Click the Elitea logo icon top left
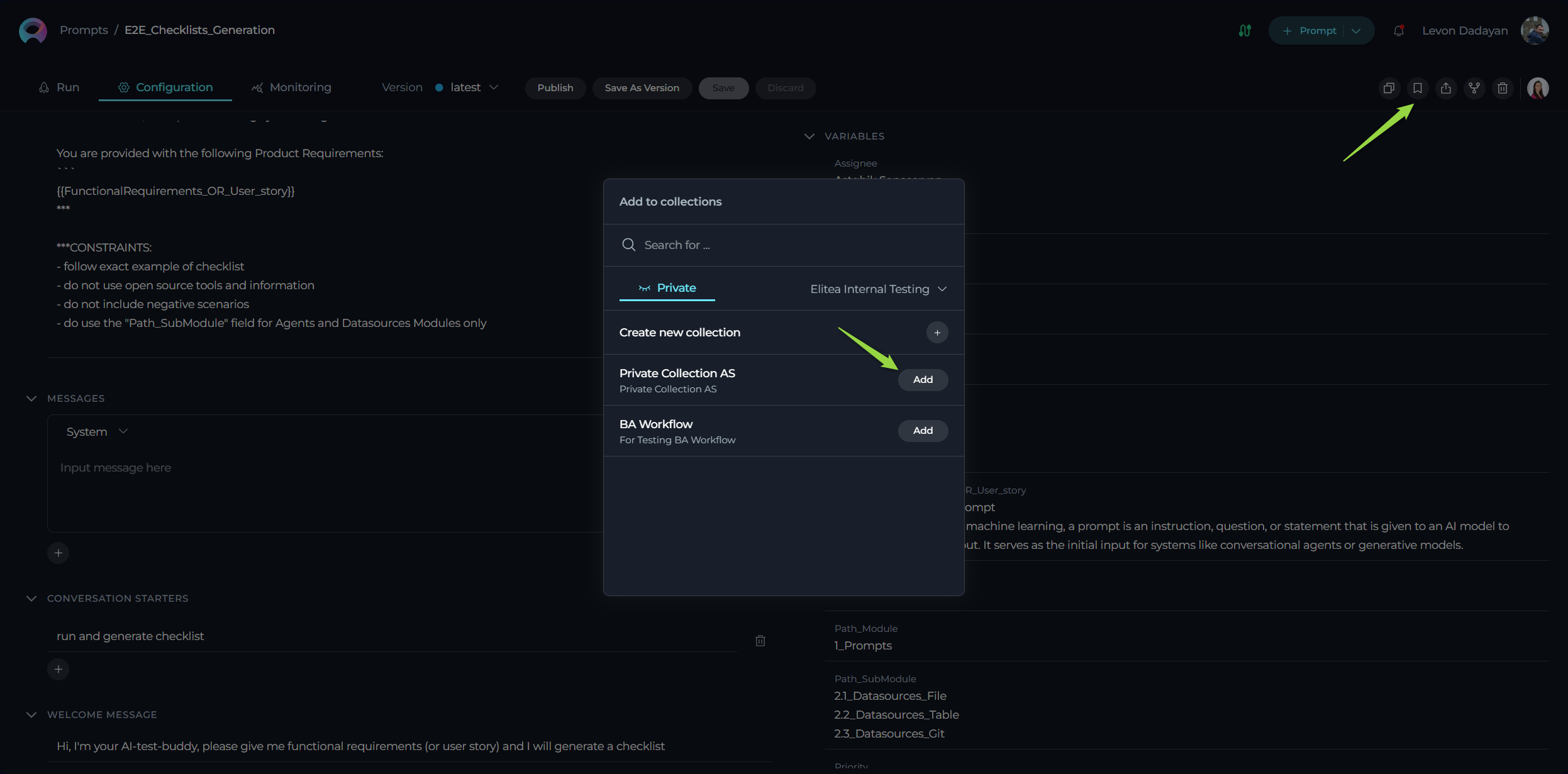The width and height of the screenshot is (1568, 774). tap(31, 29)
